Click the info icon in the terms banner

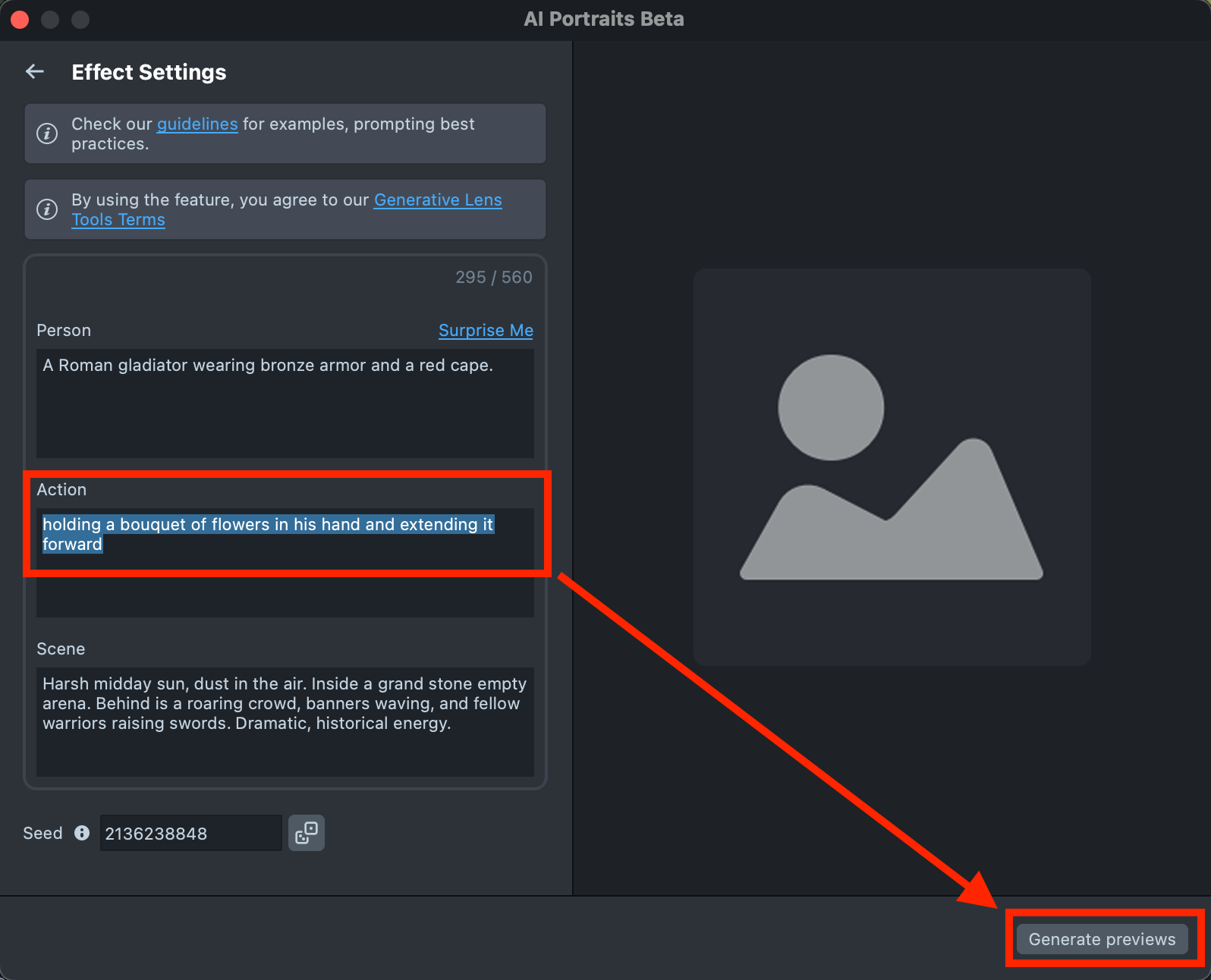click(47, 209)
